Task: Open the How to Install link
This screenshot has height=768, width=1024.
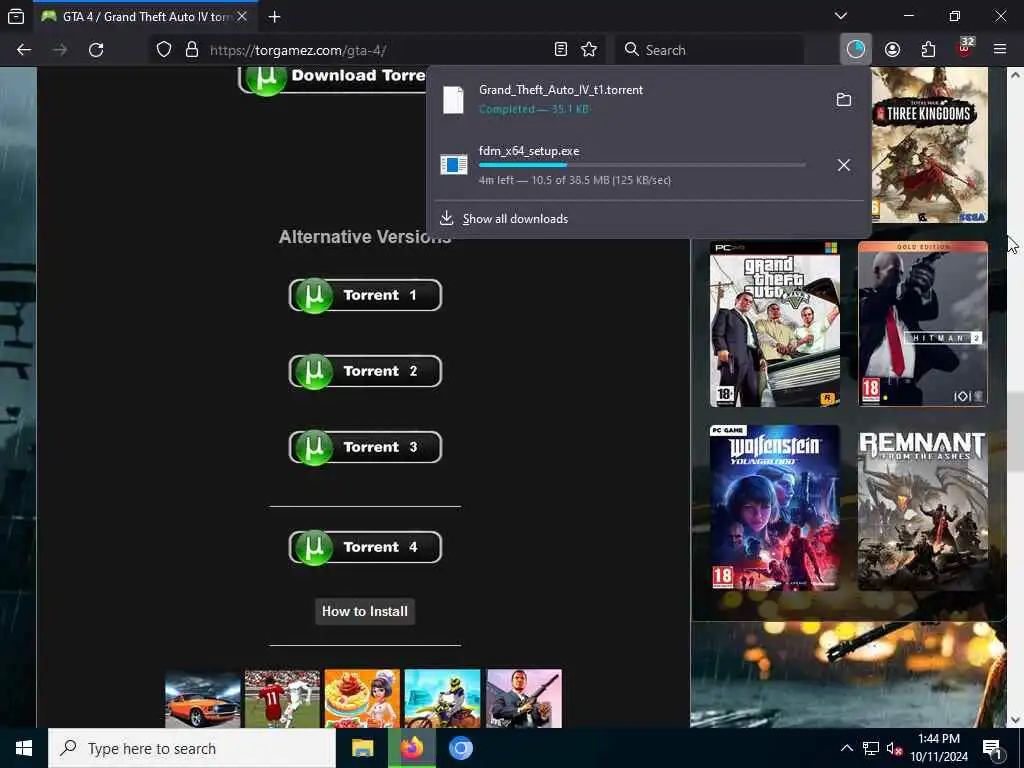Action: click(365, 612)
